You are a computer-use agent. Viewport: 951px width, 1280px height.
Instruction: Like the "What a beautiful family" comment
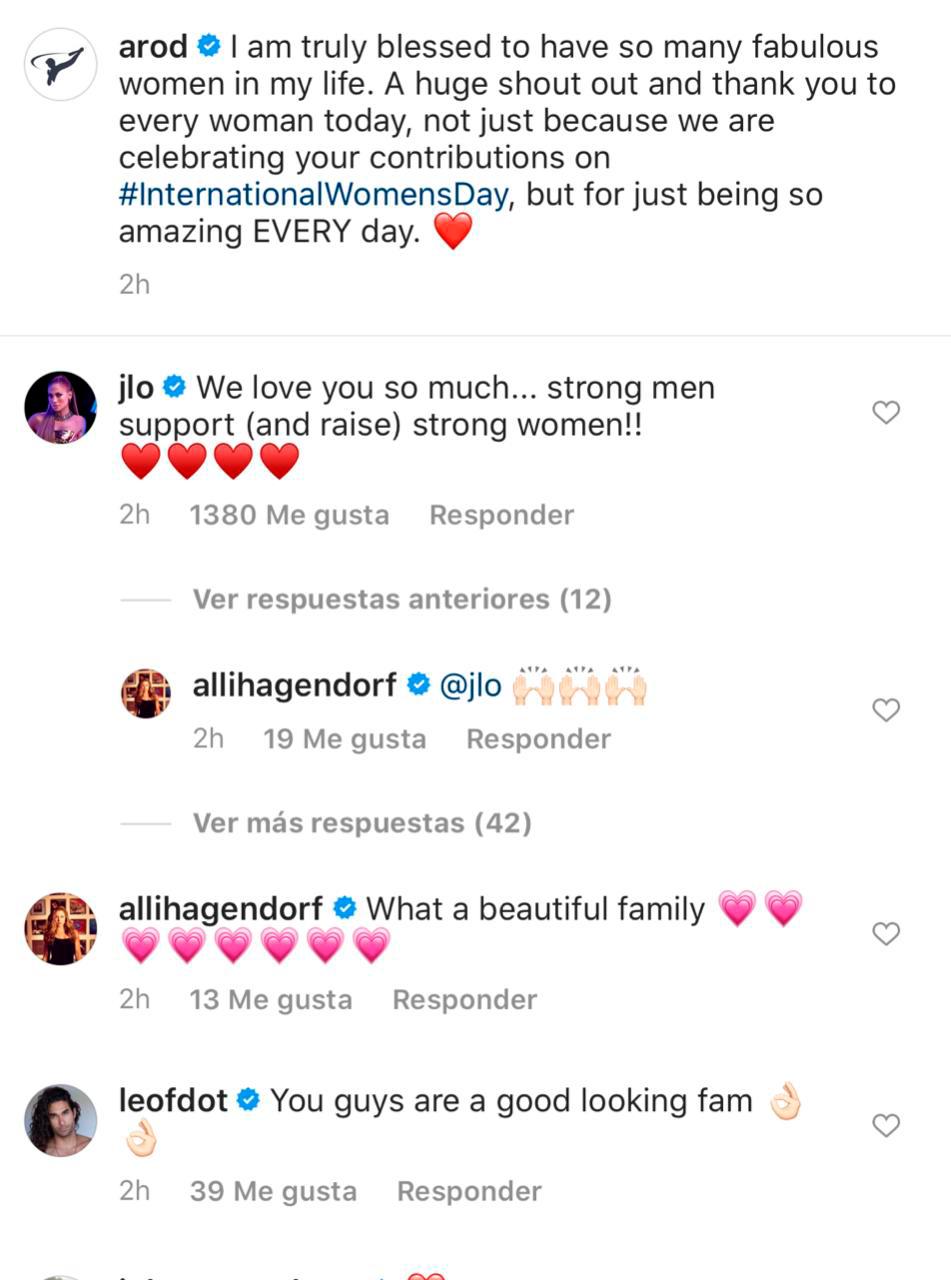[886, 934]
